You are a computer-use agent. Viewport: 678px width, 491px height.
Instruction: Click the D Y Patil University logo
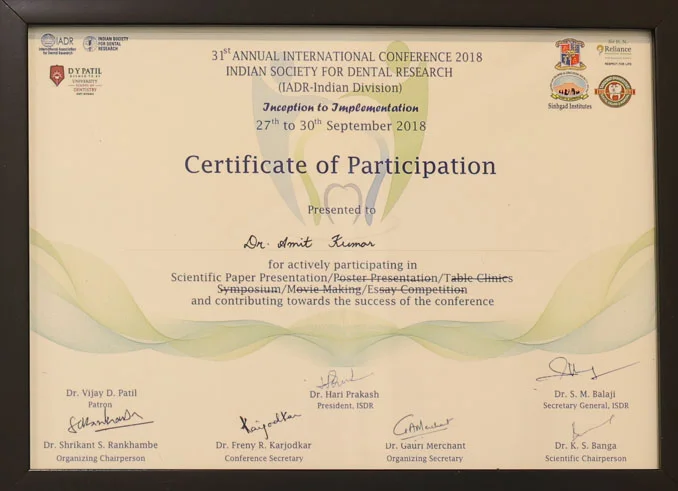tap(76, 80)
